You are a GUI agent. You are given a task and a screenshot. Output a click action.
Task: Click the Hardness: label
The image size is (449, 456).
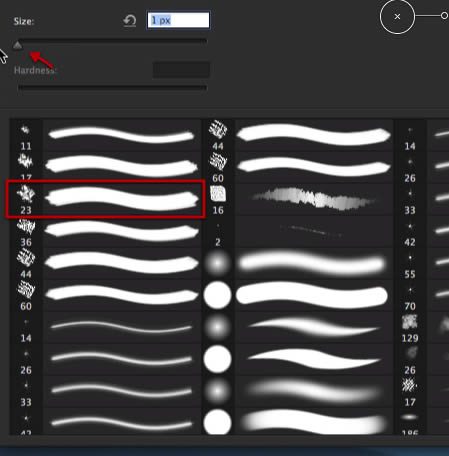pyautogui.click(x=35, y=70)
